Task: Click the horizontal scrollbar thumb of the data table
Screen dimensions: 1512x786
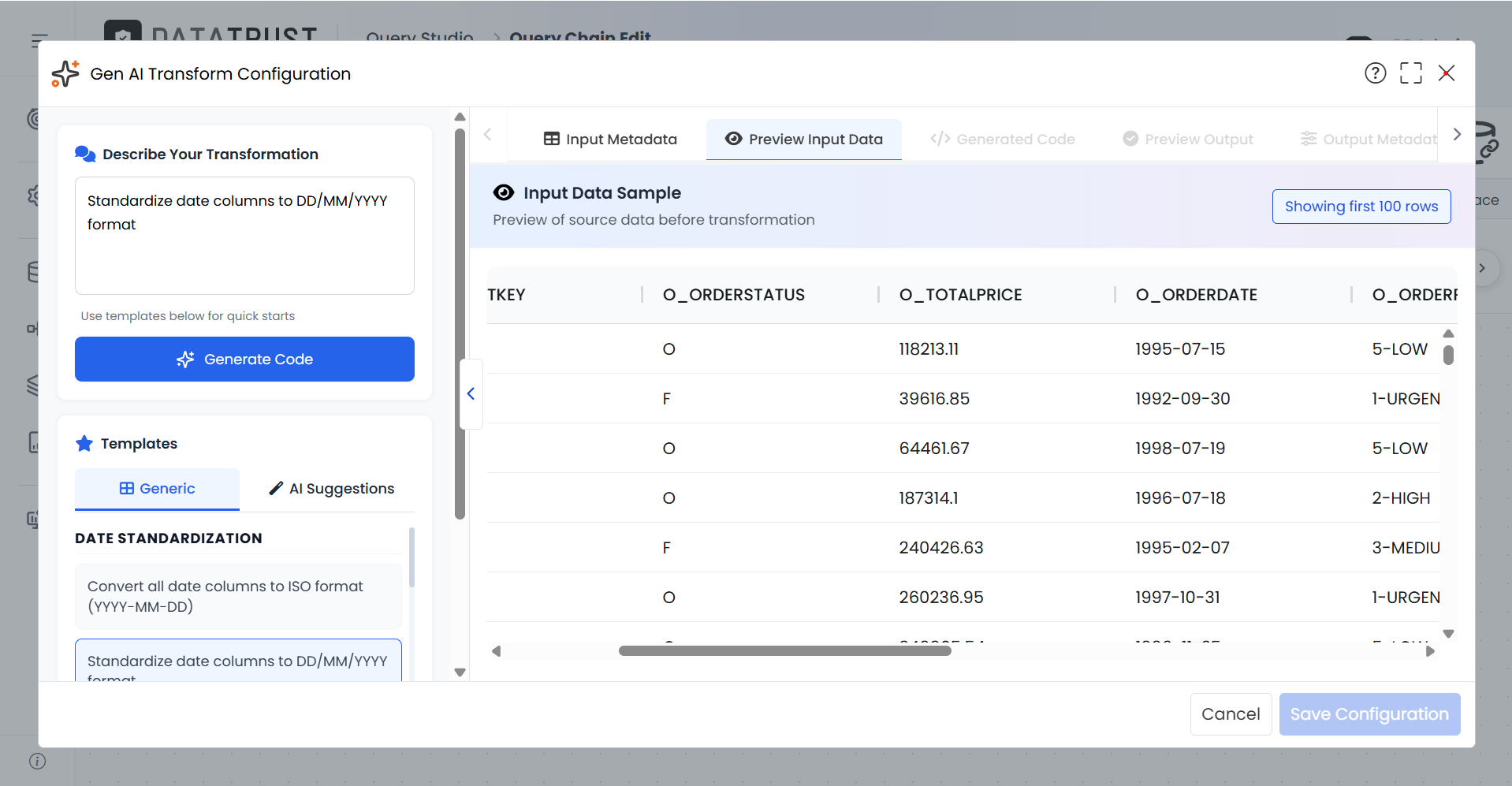Action: click(x=784, y=651)
